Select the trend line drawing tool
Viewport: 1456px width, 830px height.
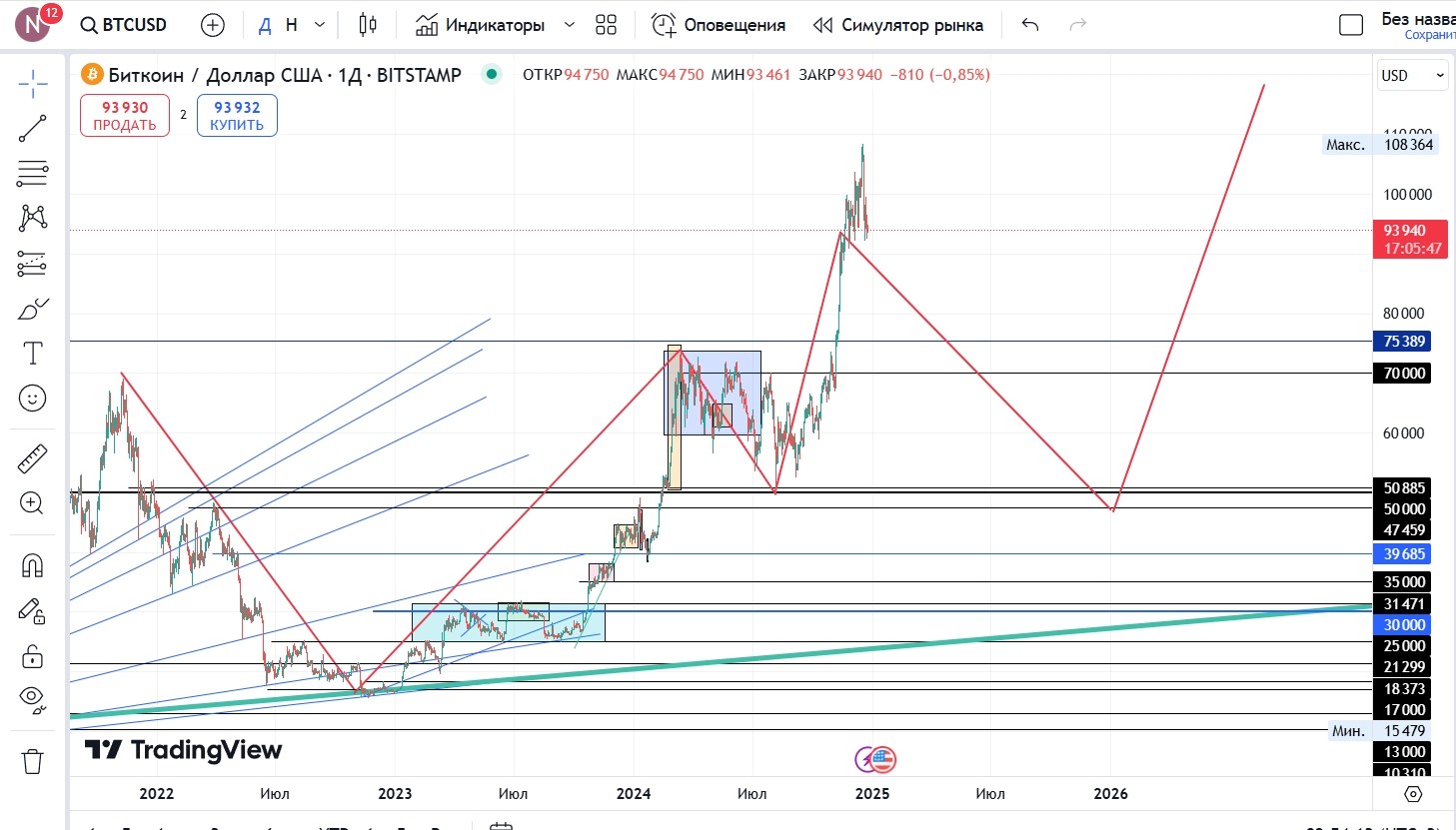point(33,129)
